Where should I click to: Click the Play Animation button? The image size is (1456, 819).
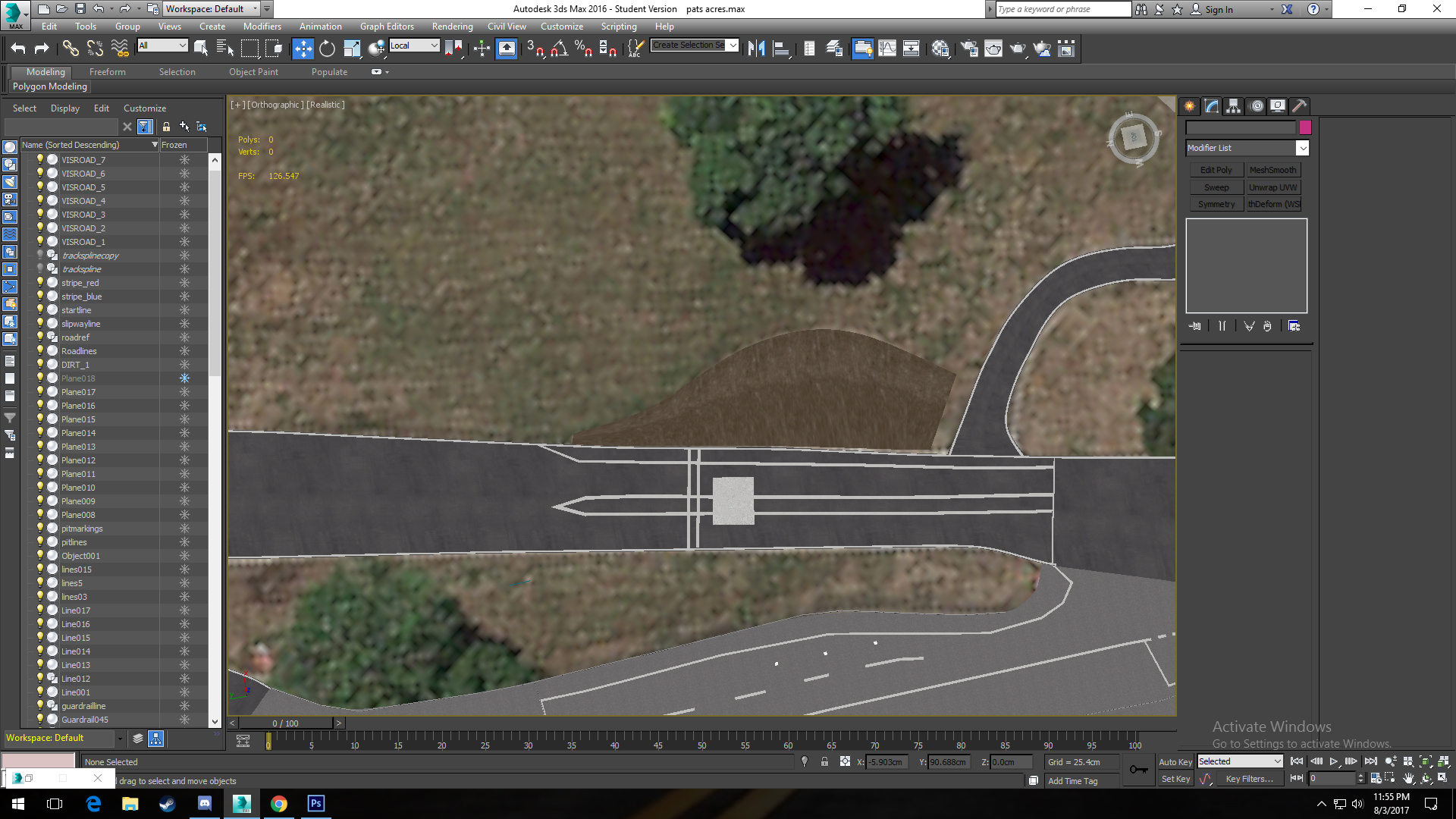point(1334,761)
